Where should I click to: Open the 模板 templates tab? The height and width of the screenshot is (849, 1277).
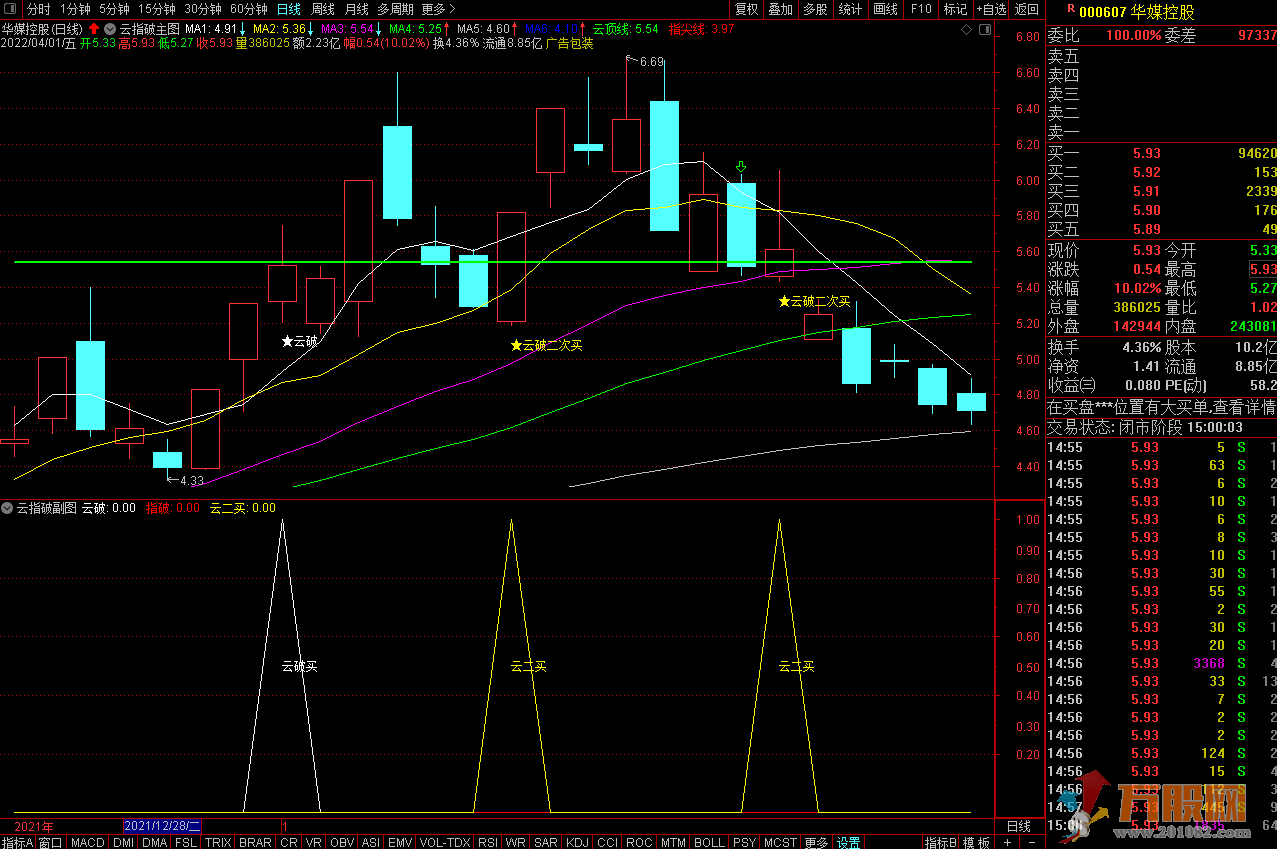976,842
